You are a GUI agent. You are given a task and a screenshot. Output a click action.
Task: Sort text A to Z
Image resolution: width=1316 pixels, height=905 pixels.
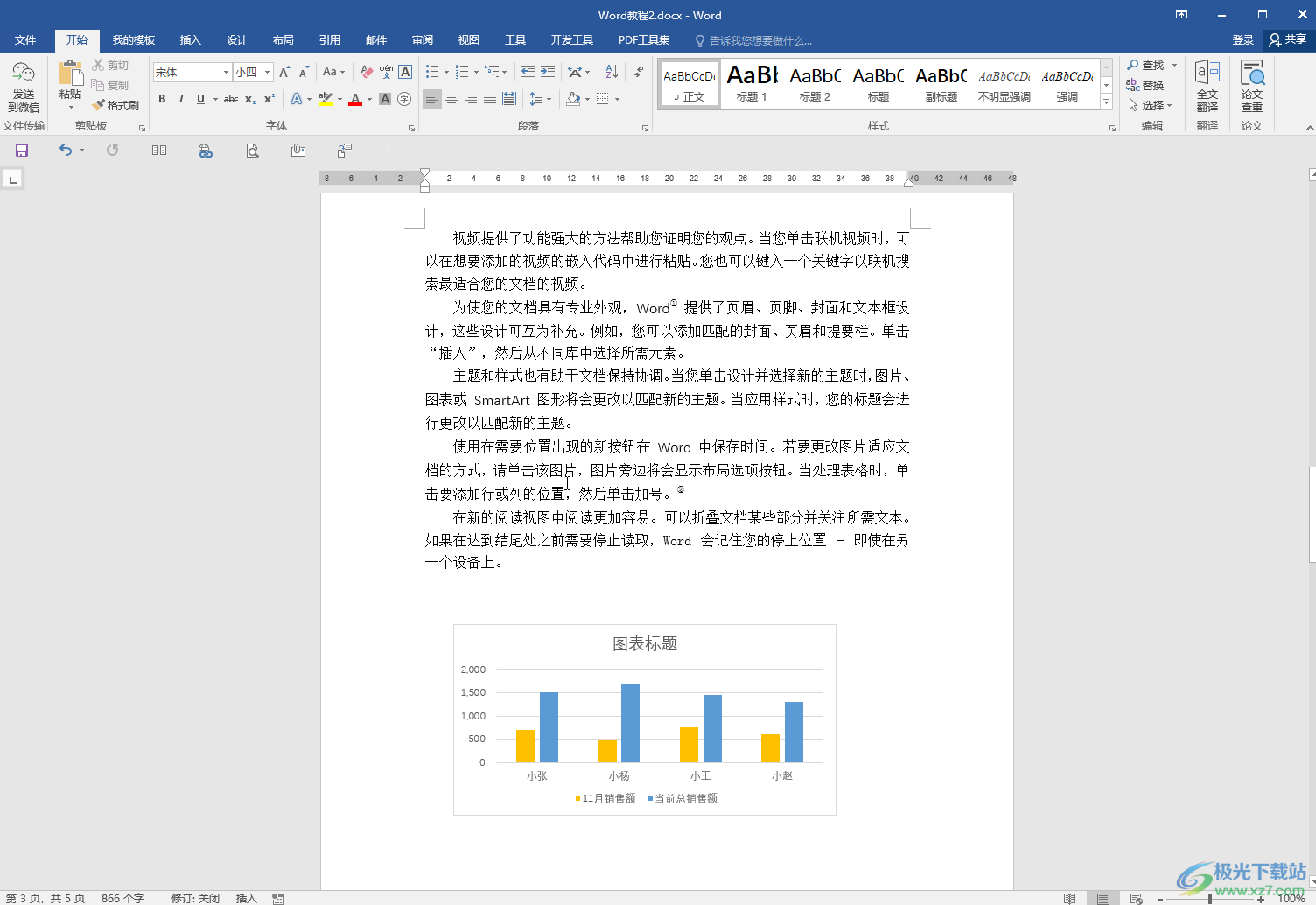(612, 72)
